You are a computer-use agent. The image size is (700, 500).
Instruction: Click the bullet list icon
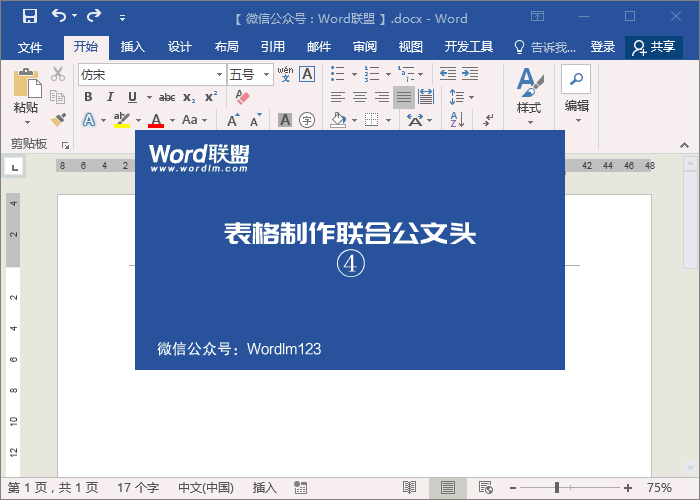(338, 74)
